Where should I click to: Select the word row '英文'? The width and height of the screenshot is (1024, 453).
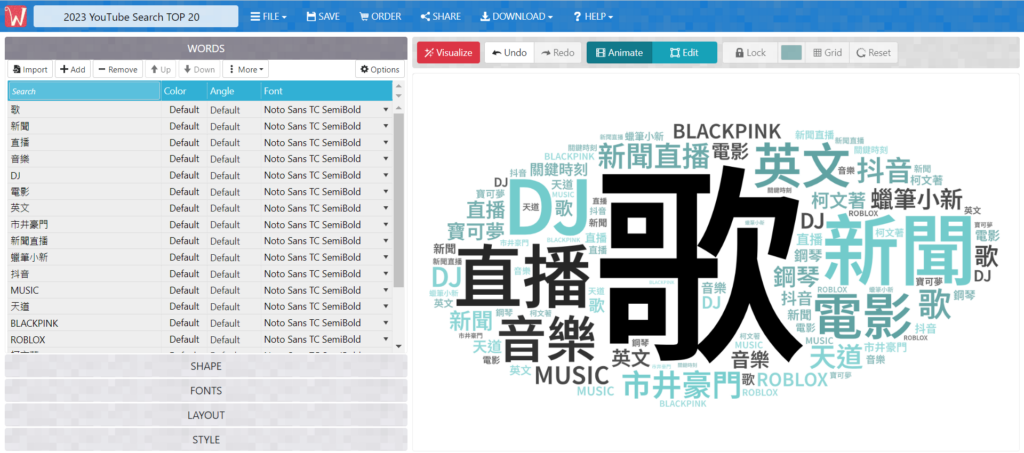point(200,208)
